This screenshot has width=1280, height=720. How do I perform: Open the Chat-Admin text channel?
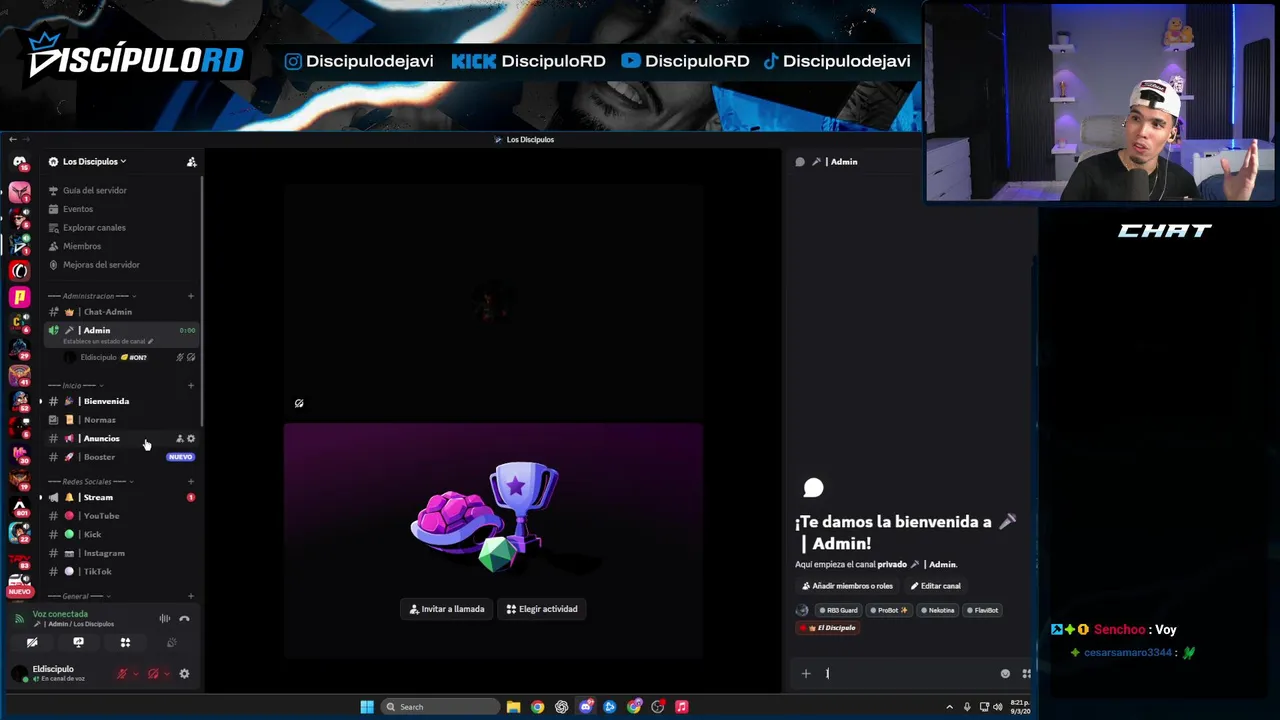(x=107, y=312)
